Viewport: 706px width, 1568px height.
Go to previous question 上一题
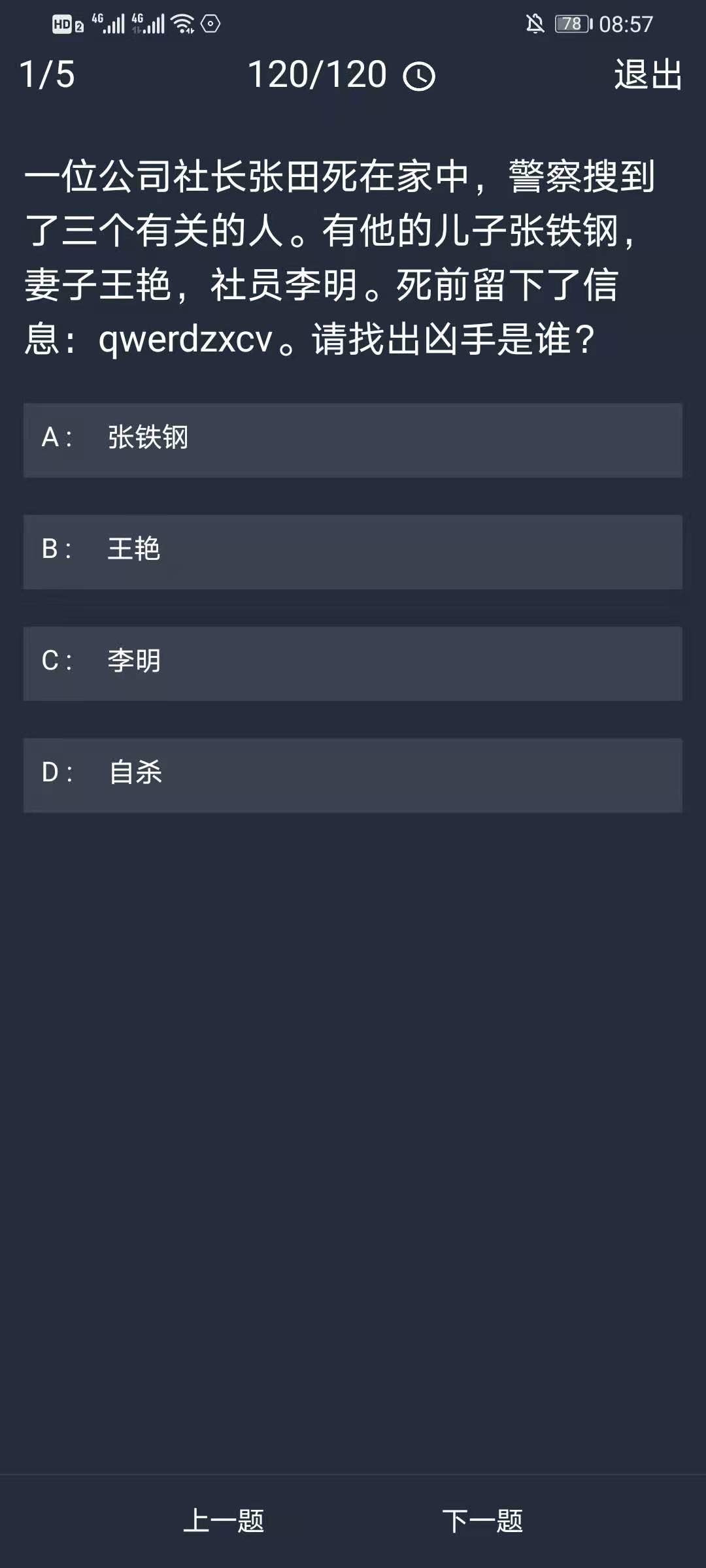tap(224, 1521)
